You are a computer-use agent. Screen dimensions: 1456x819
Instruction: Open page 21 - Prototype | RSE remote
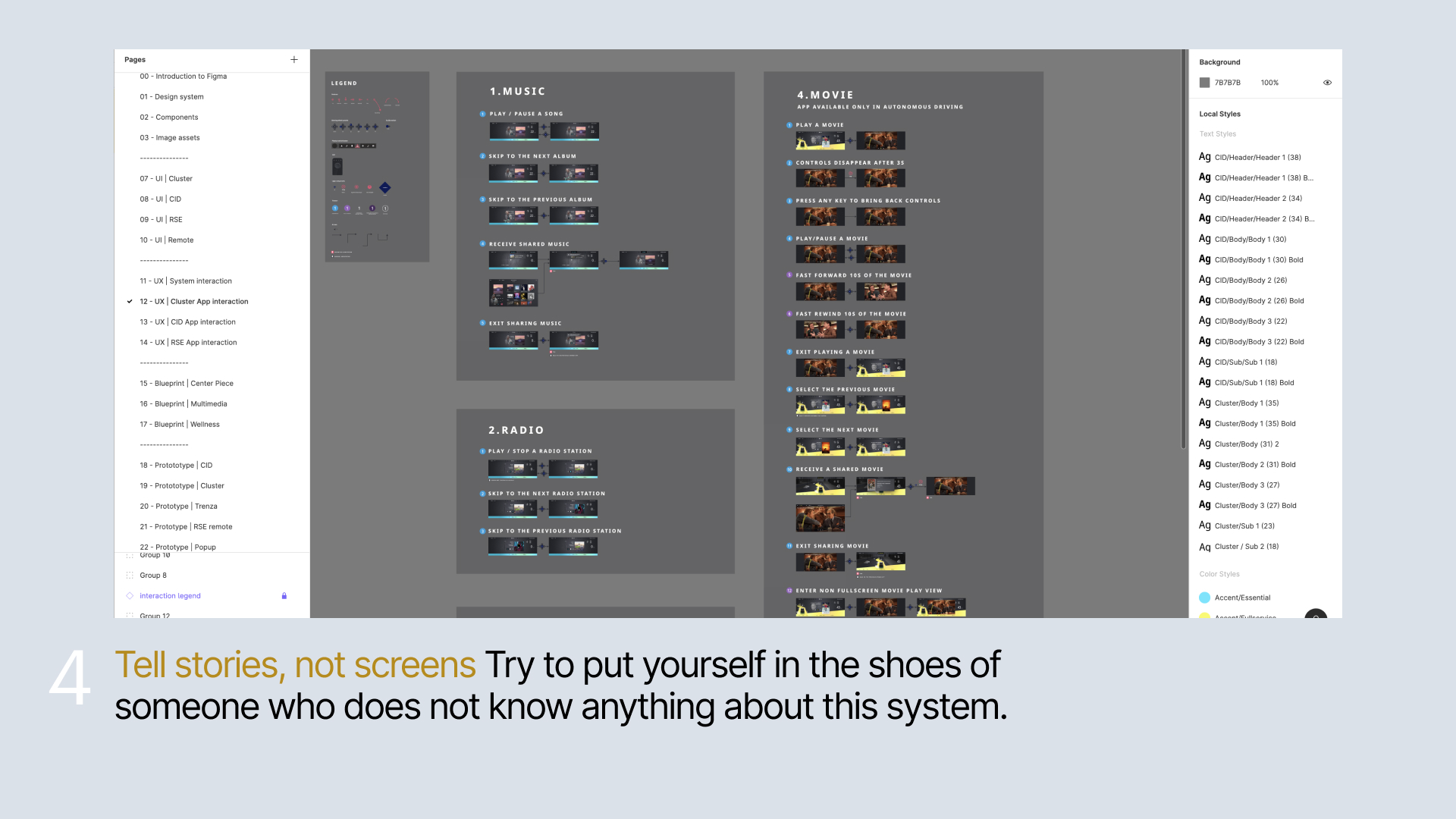[x=186, y=527]
